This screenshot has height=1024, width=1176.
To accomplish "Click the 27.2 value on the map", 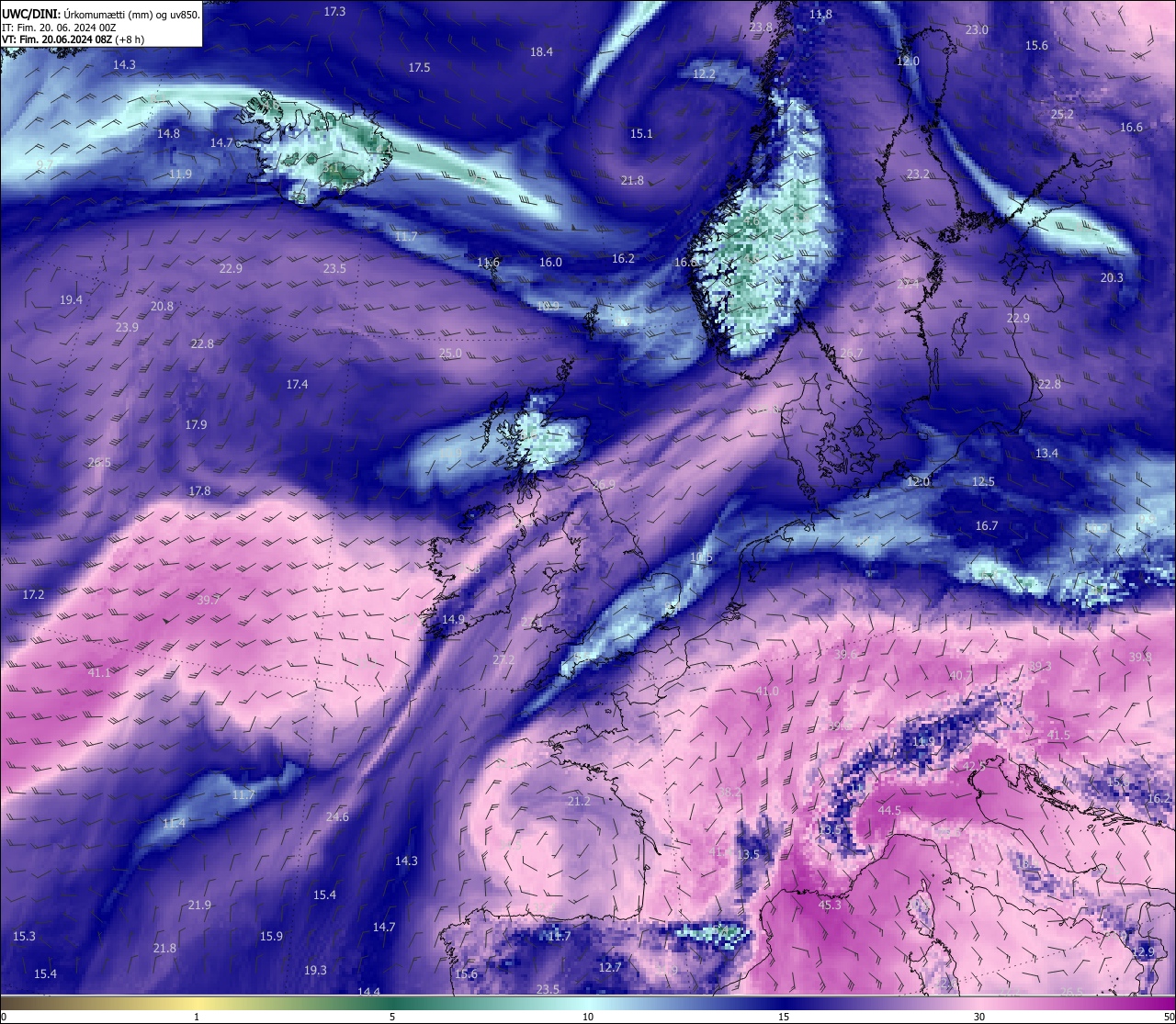I will point(503,659).
